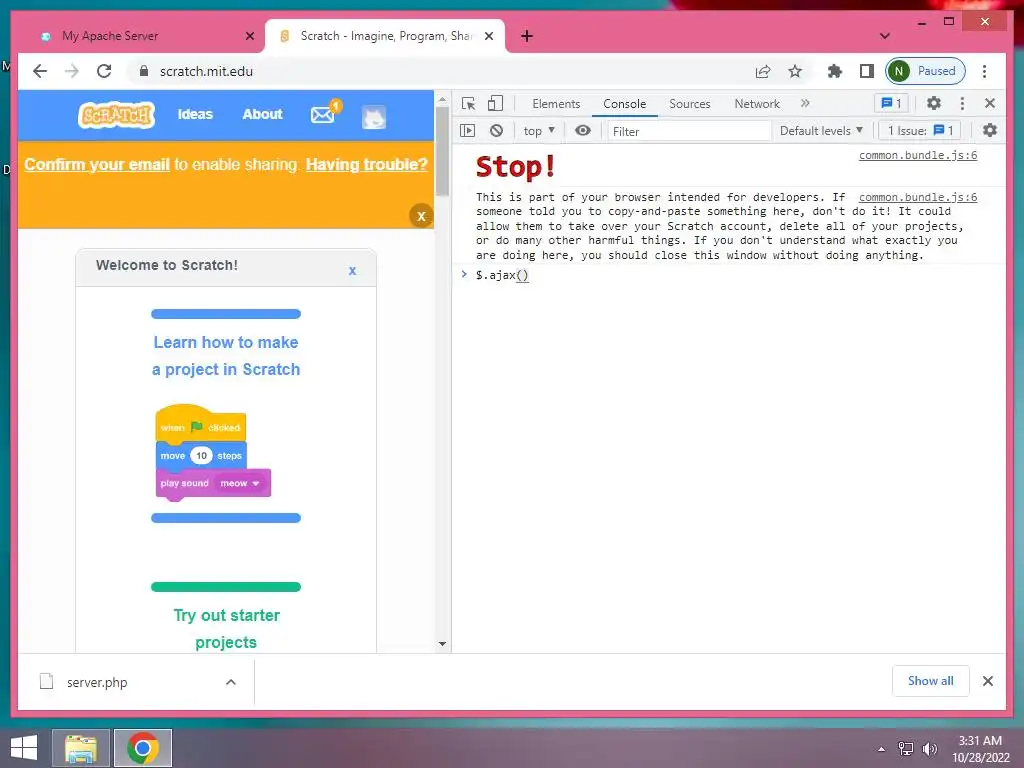Click the DevTools issues counter badge
This screenshot has height=768, width=1024.
coord(891,103)
